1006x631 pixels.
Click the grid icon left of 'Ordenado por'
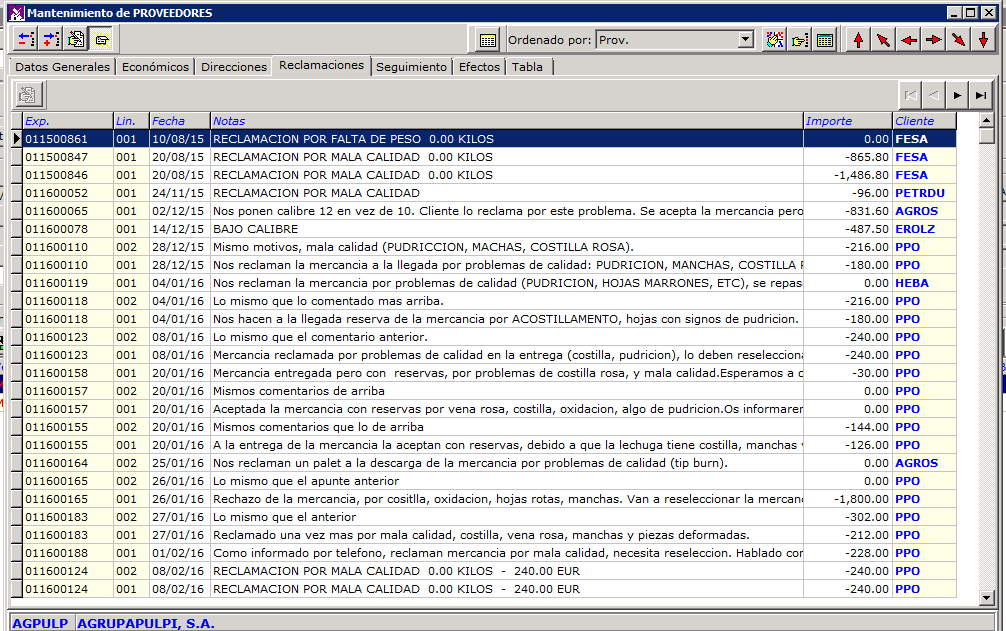click(487, 40)
